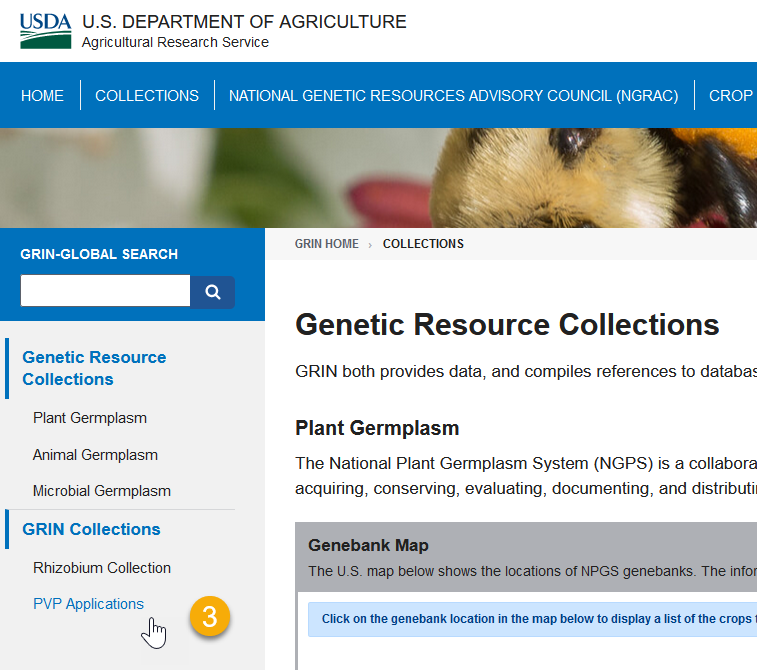Open Plant Germplasm sidebar link
The height and width of the screenshot is (670, 757).
tap(90, 418)
